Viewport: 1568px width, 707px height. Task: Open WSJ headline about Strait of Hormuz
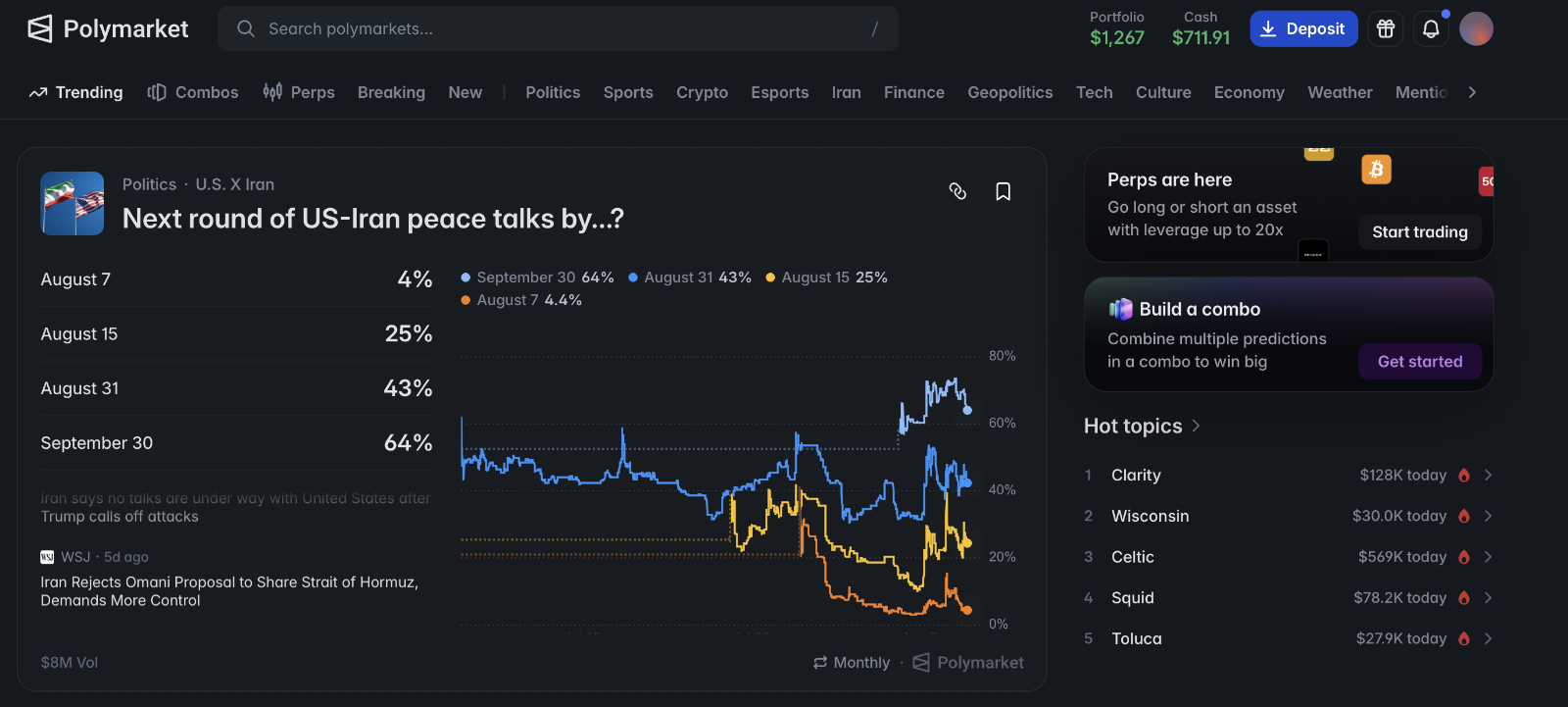click(x=229, y=591)
